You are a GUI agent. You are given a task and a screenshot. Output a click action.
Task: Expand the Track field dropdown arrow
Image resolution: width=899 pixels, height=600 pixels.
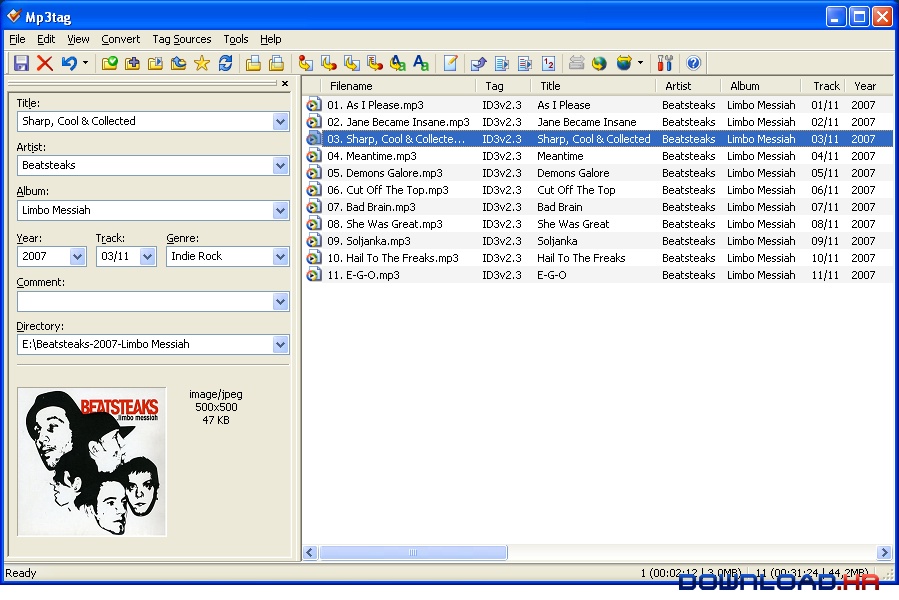pos(147,256)
